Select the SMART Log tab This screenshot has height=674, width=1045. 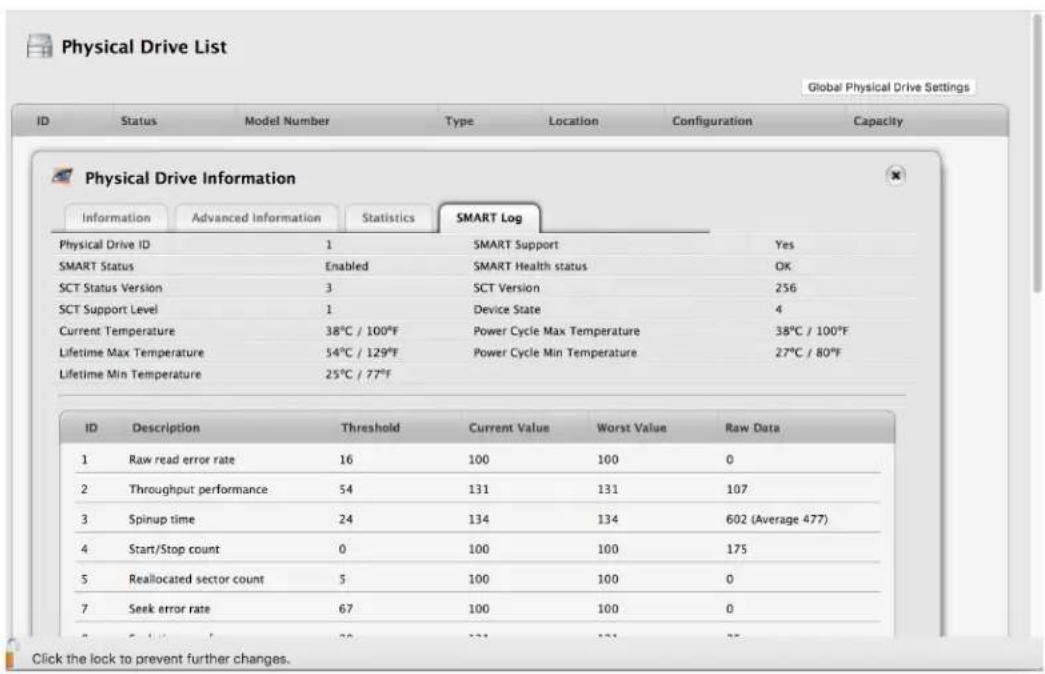pyautogui.click(x=489, y=218)
